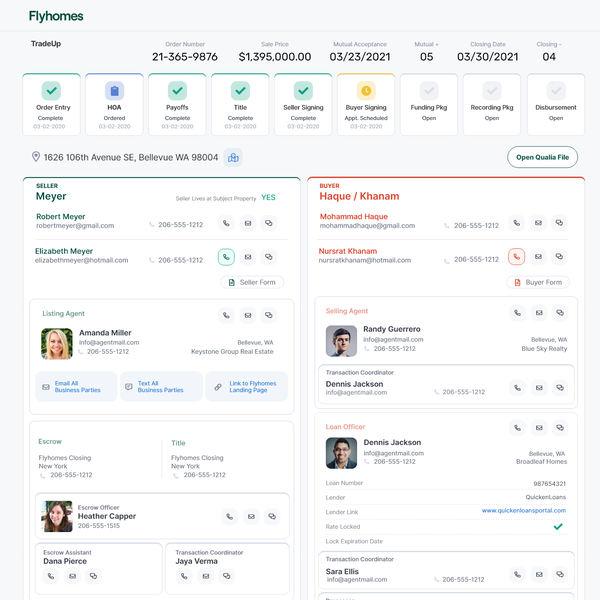The width and height of the screenshot is (600, 600).
Task: Click link icon in Loan Officer card
Action: pyautogui.click(x=560, y=428)
